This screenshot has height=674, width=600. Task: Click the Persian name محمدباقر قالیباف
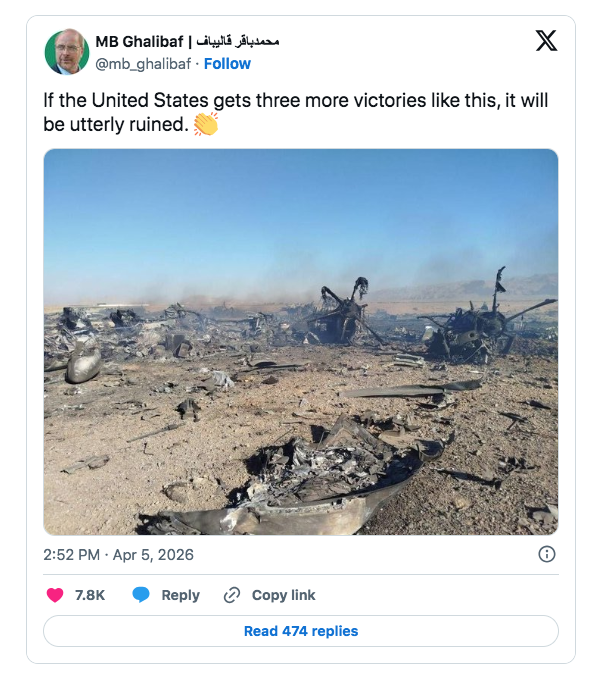point(238,42)
